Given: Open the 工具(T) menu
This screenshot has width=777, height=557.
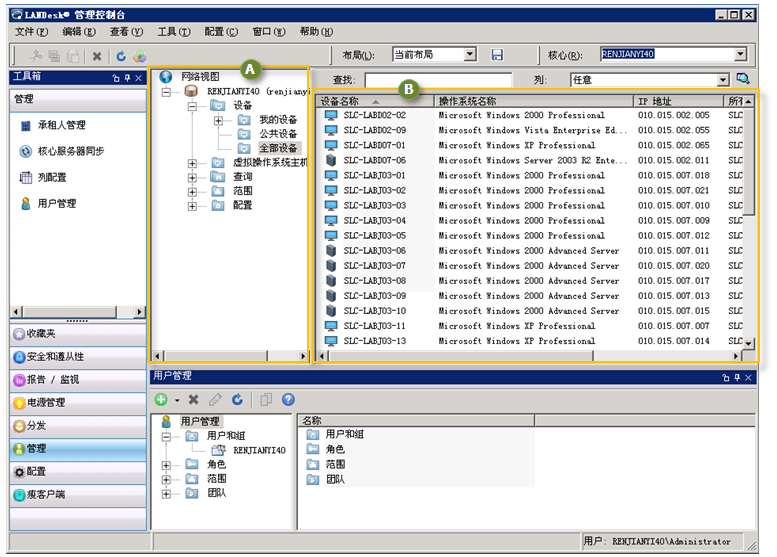Looking at the screenshot, I should [x=173, y=32].
